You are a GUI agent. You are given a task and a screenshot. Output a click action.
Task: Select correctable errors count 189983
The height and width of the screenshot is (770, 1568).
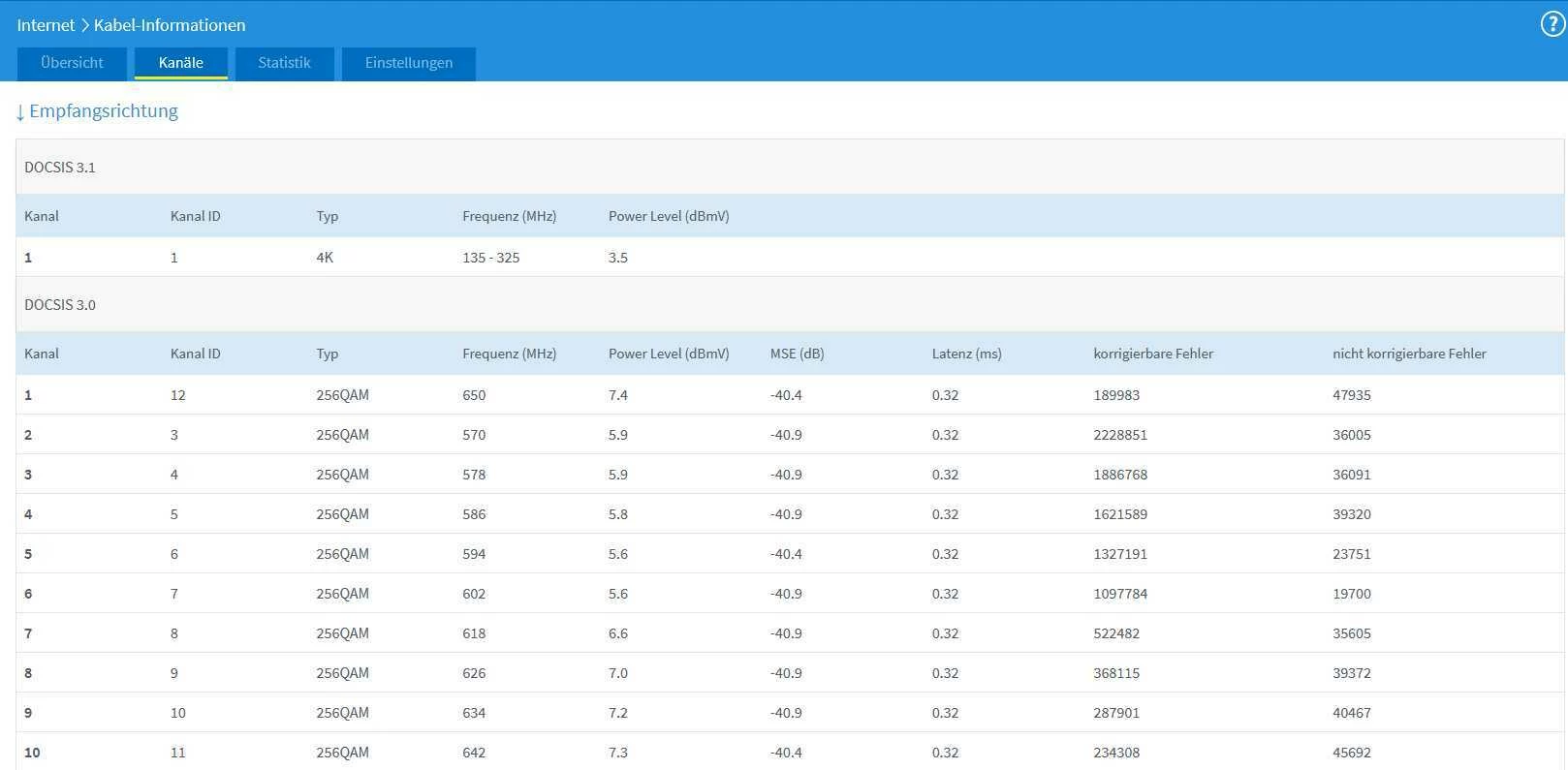tap(1116, 395)
